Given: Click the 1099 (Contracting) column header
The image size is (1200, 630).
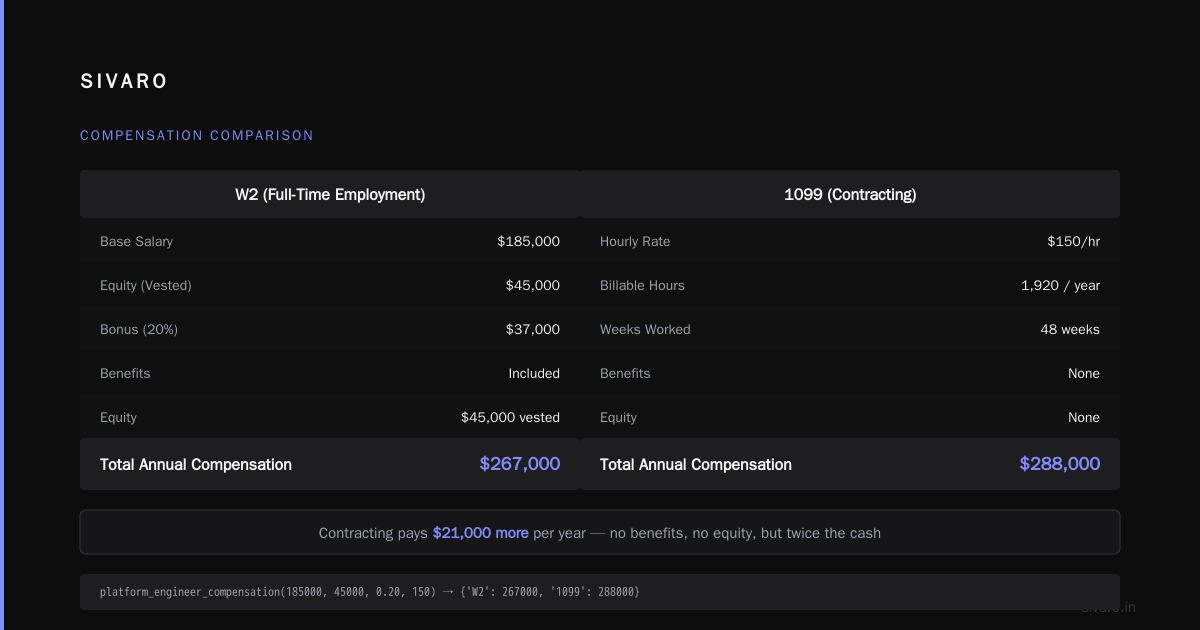Looking at the screenshot, I should pos(850,194).
